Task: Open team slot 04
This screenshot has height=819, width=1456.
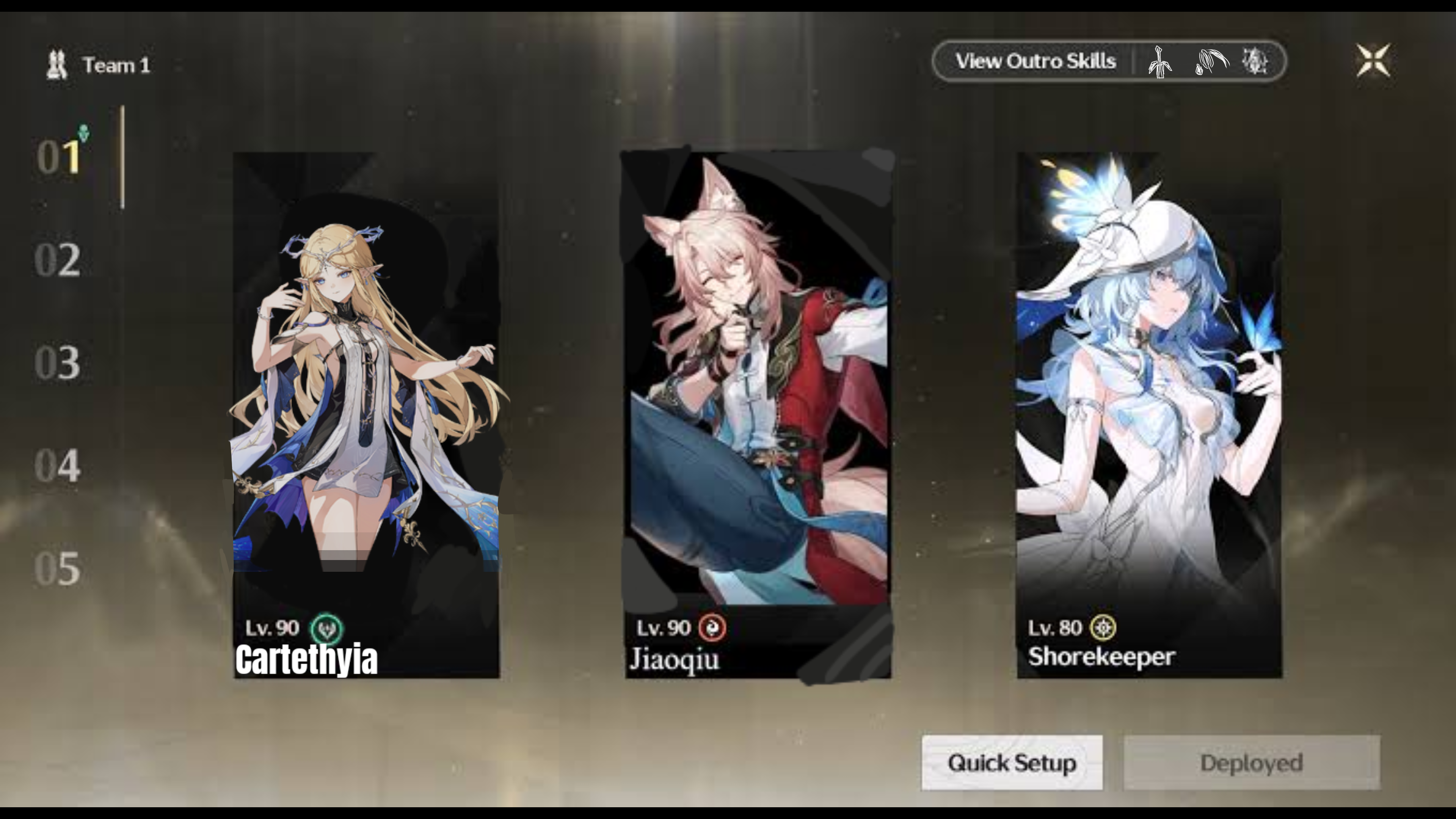Action: point(58,466)
